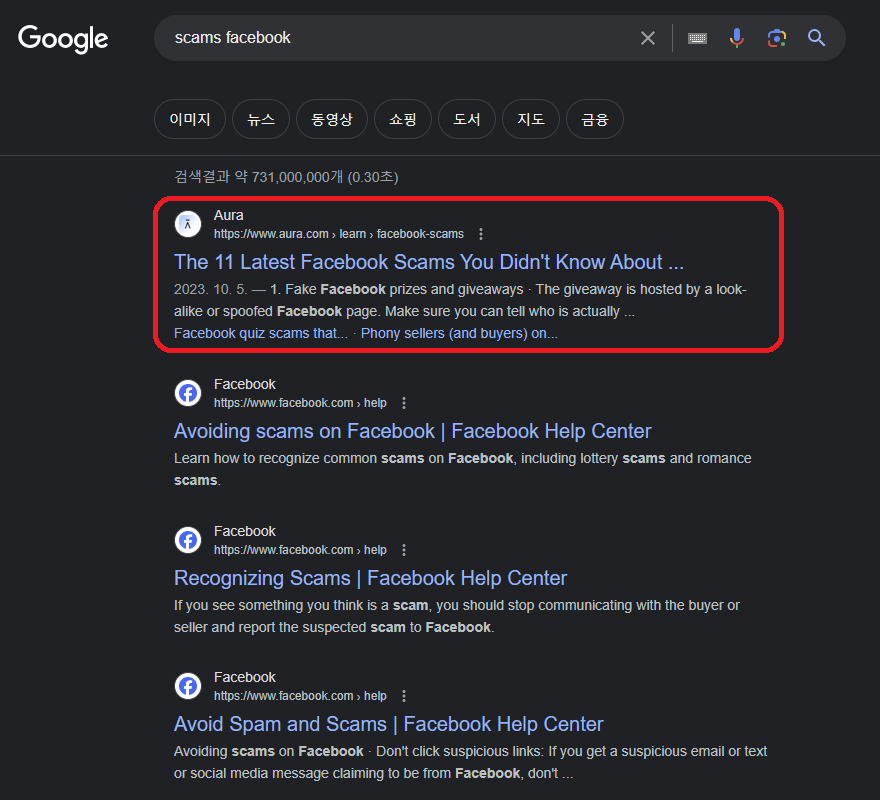880x800 pixels.
Task: Open options menu for Avoiding scams result
Action: (x=404, y=402)
